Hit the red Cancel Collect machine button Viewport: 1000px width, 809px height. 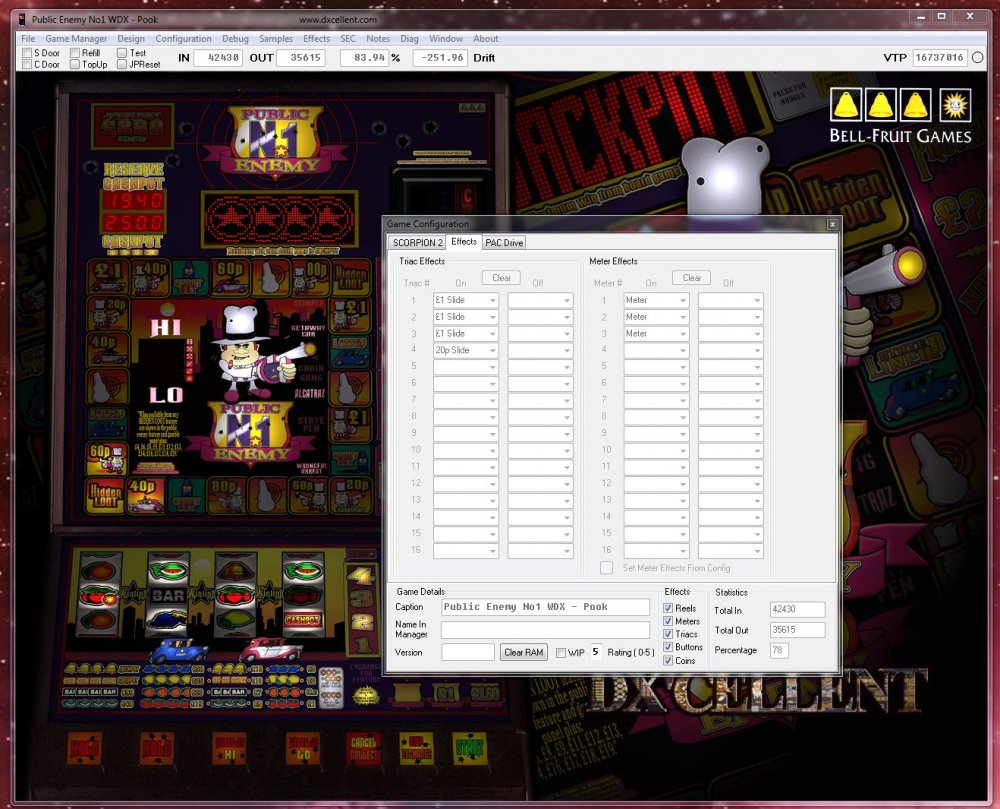[x=363, y=748]
